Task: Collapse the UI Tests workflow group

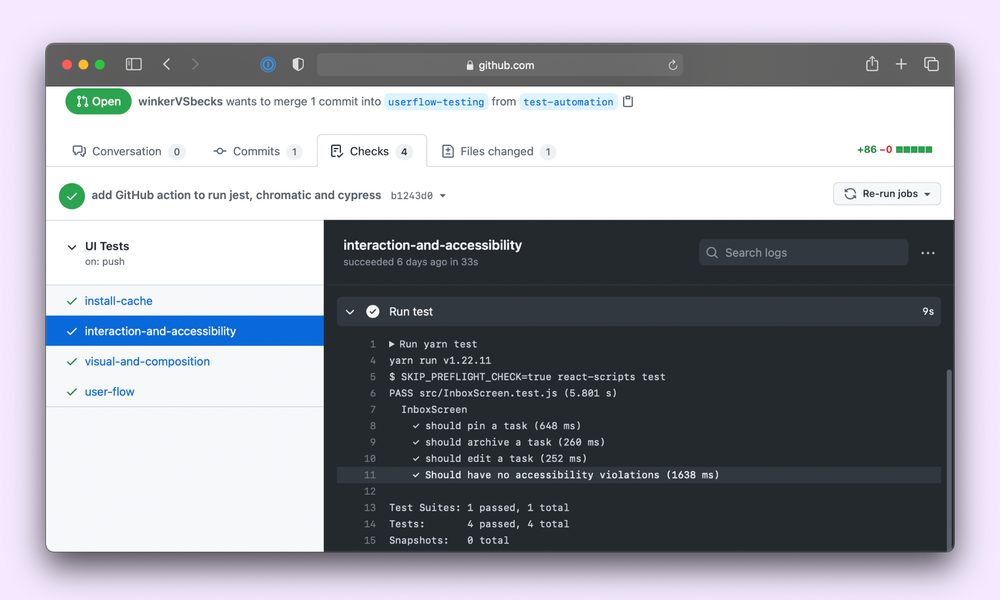Action: (71, 246)
